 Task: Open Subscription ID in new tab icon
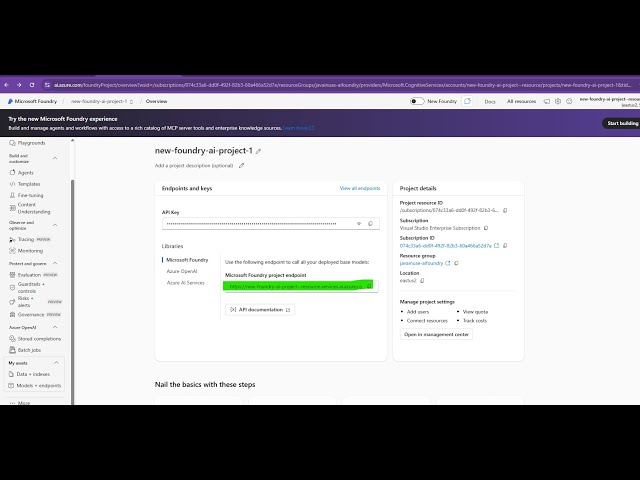coord(496,246)
